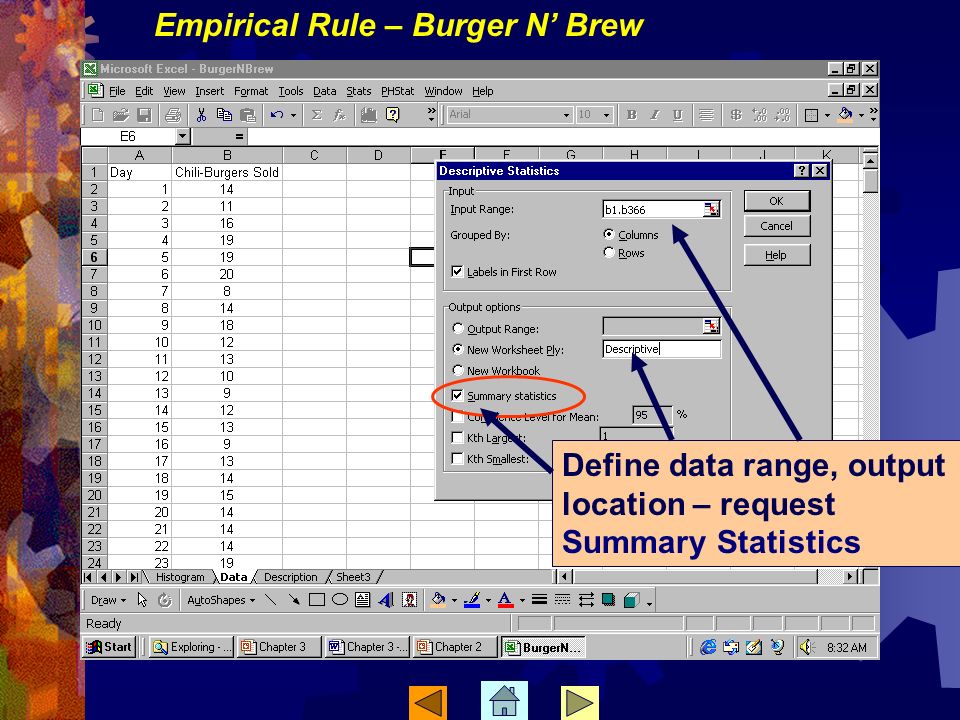Toggle Labels in First Row checkbox
Screen dimensions: 960x720
click(x=457, y=271)
